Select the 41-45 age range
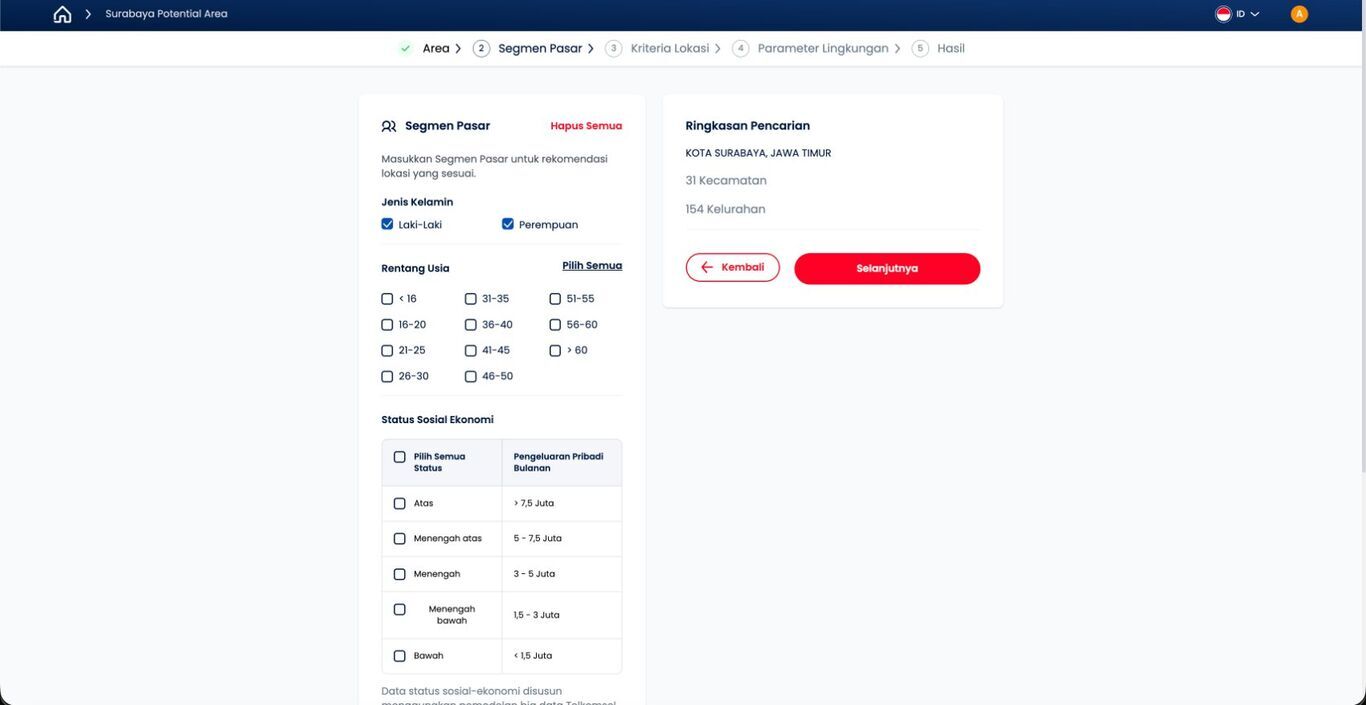The width and height of the screenshot is (1366, 705). 471,351
